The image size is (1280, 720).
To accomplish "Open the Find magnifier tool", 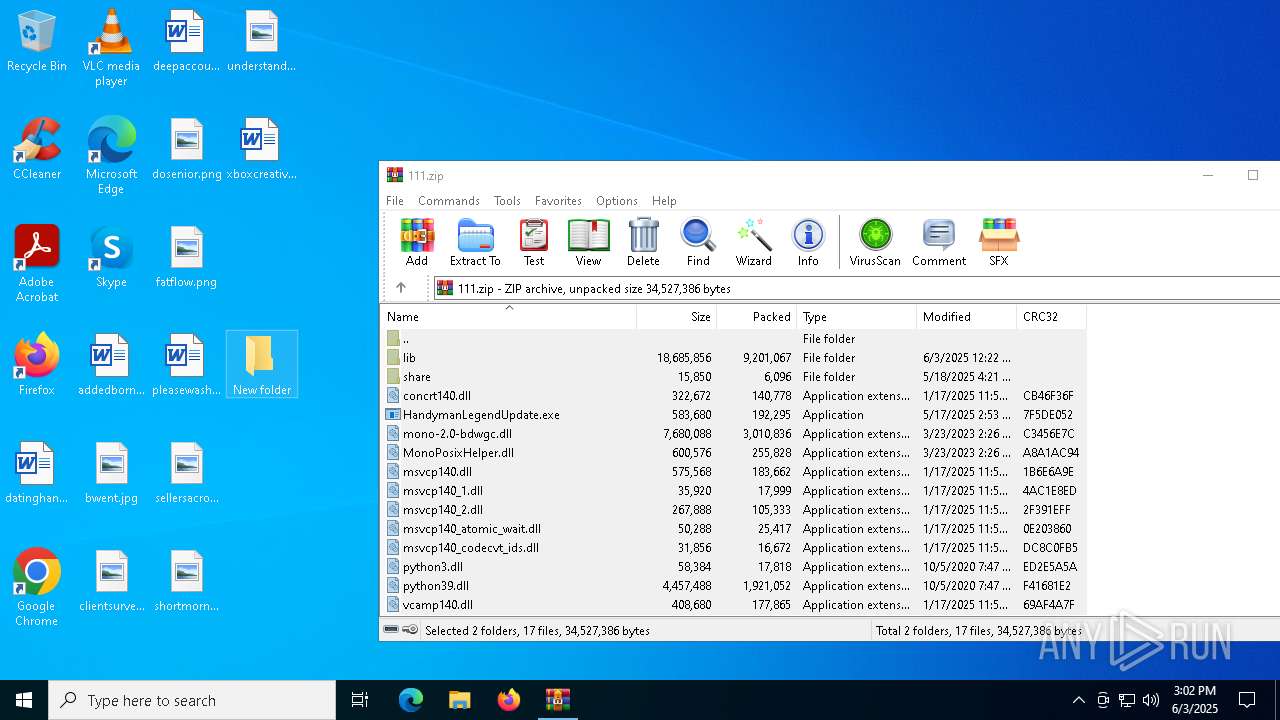I will pos(698,242).
